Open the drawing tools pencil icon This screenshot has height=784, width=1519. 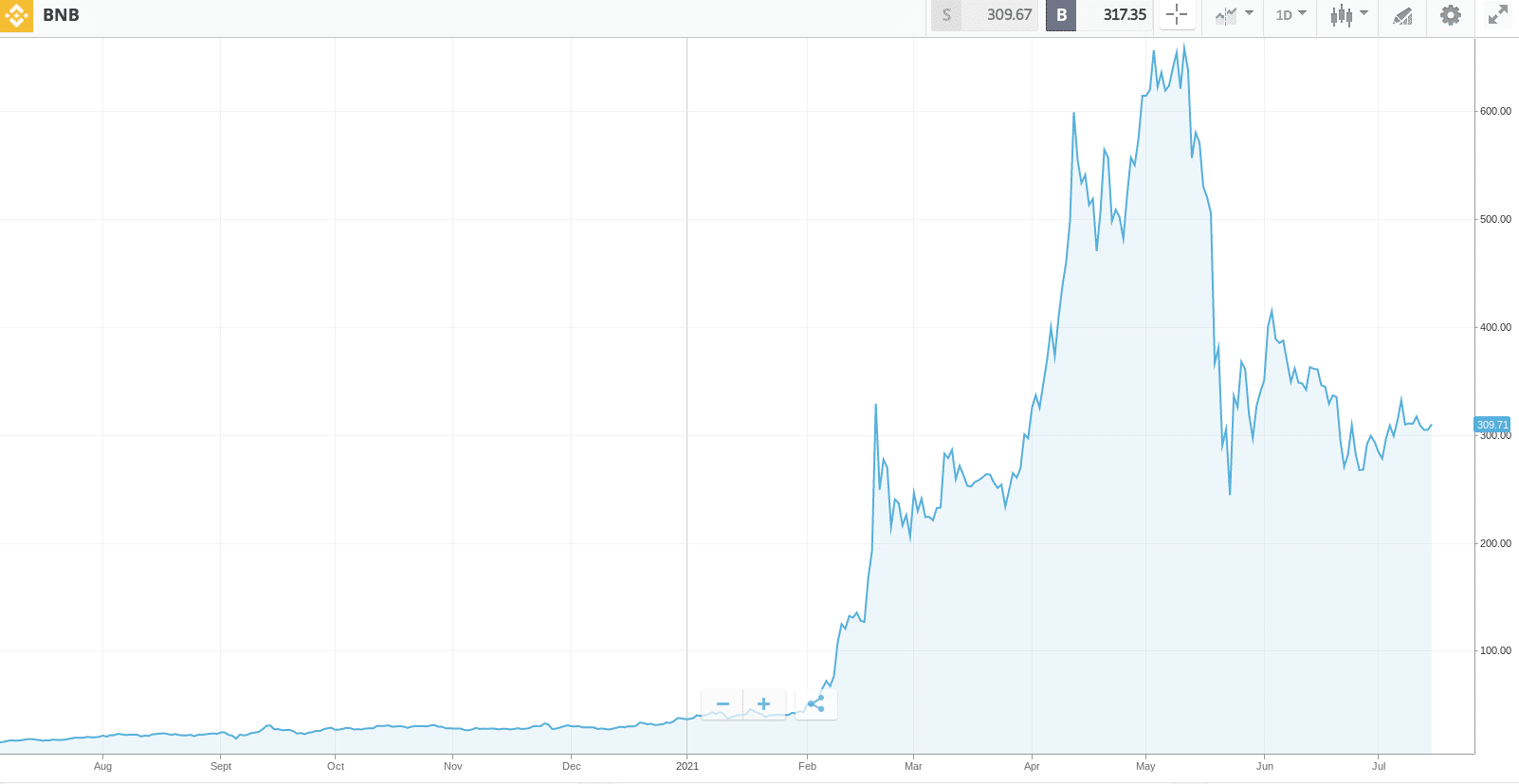[1402, 15]
